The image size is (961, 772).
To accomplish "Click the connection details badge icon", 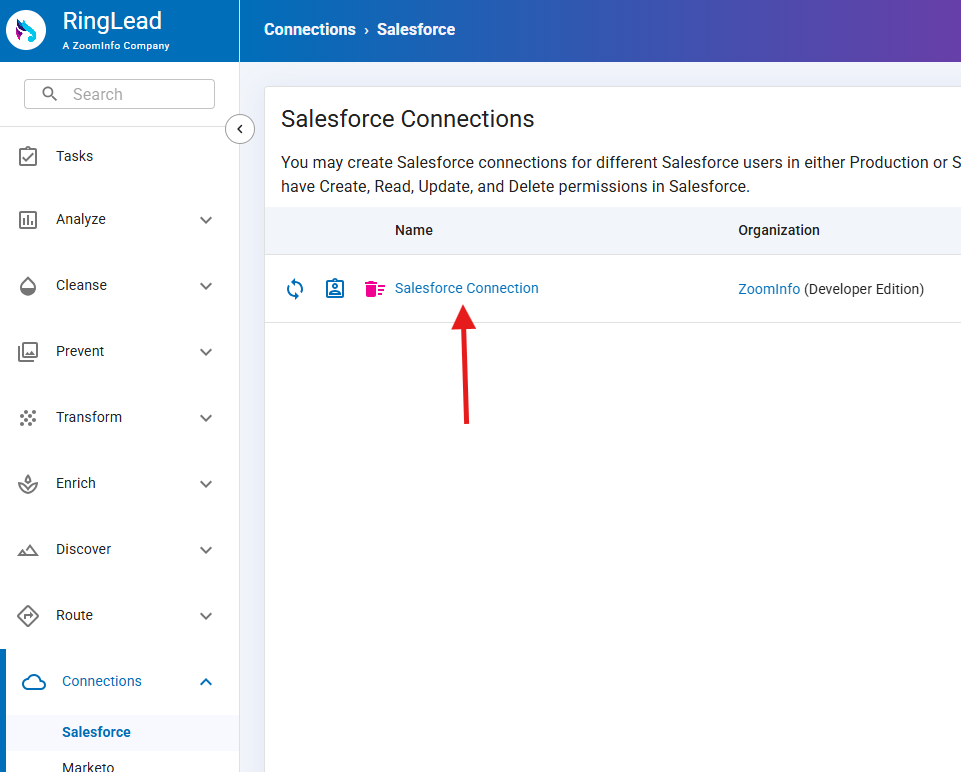I will (335, 289).
